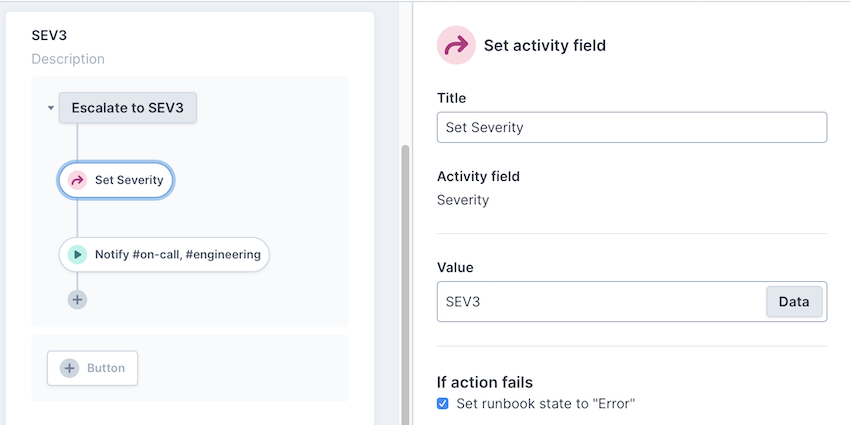Click the Set activity field heading text
The height and width of the screenshot is (425, 850).
(544, 45)
